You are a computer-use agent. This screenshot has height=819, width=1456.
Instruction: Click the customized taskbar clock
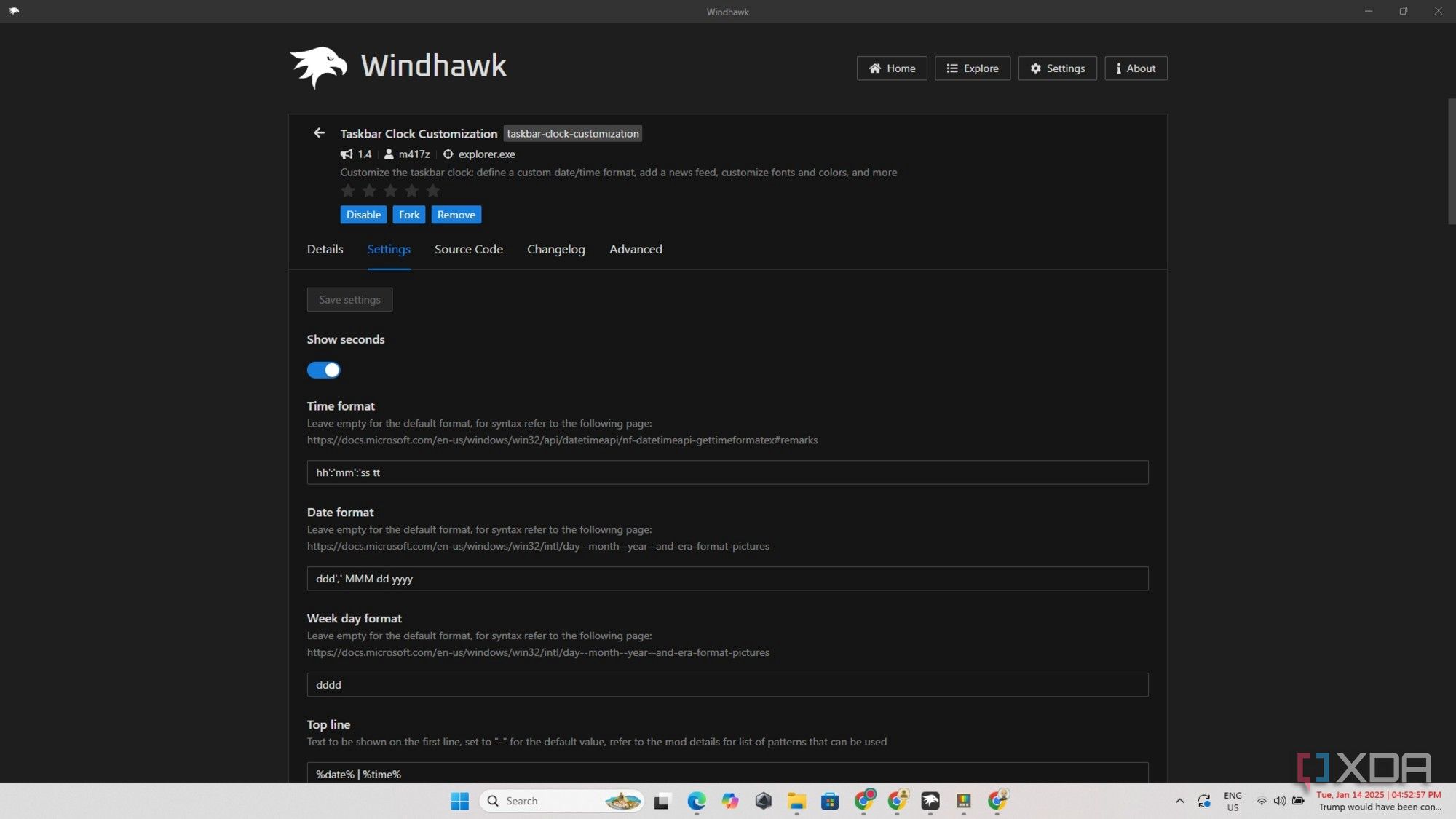(x=1379, y=801)
